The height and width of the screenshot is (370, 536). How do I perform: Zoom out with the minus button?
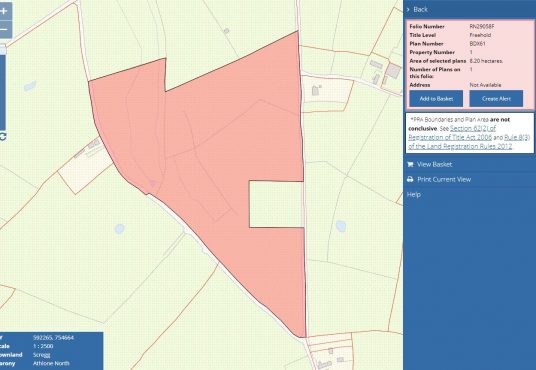click(x=4, y=29)
